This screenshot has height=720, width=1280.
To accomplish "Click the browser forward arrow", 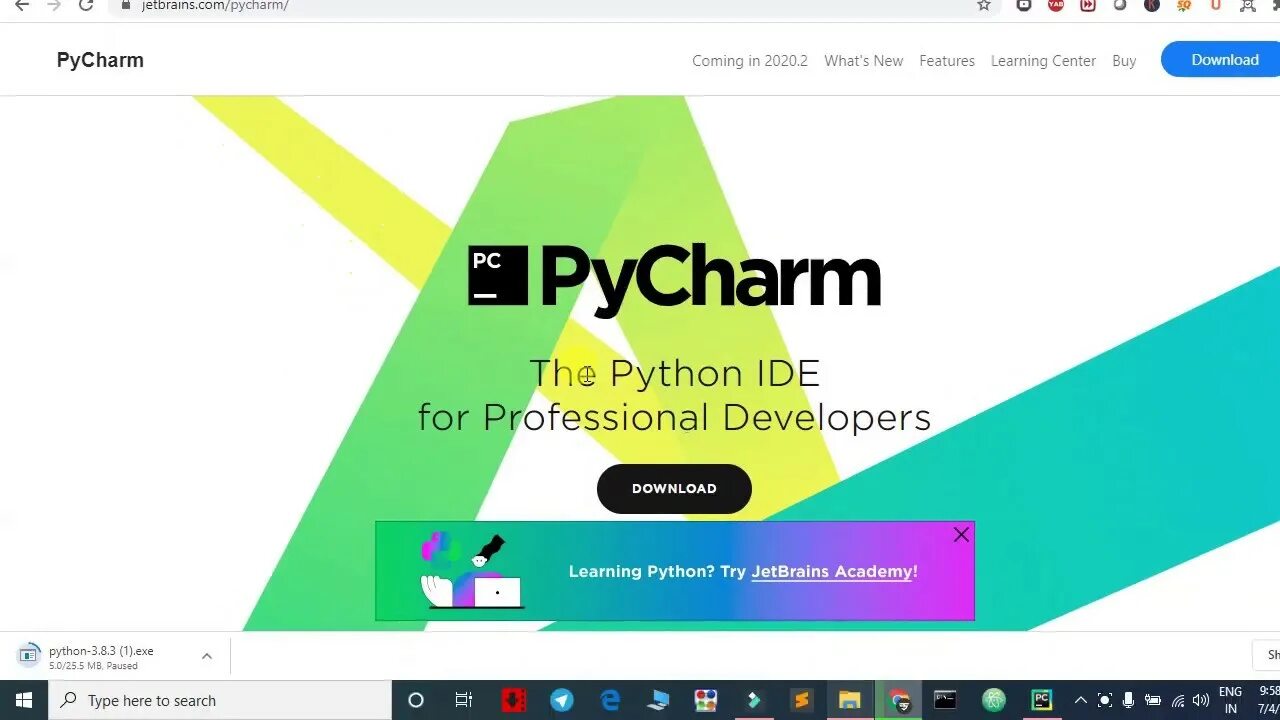I will [54, 5].
